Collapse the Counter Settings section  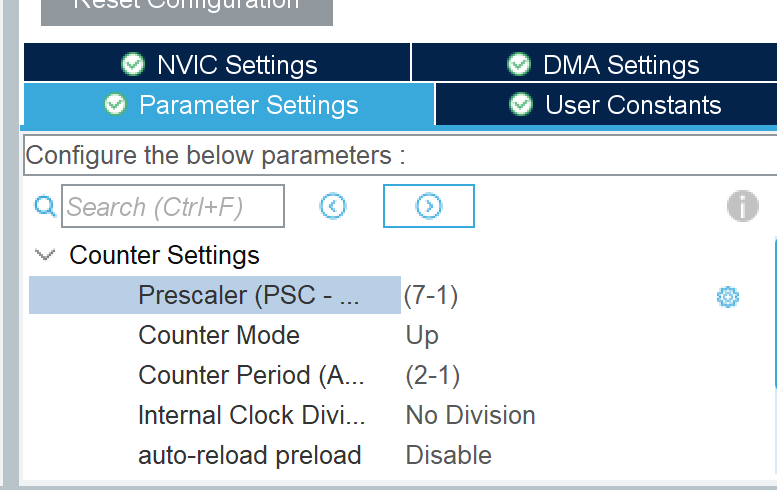click(x=45, y=255)
